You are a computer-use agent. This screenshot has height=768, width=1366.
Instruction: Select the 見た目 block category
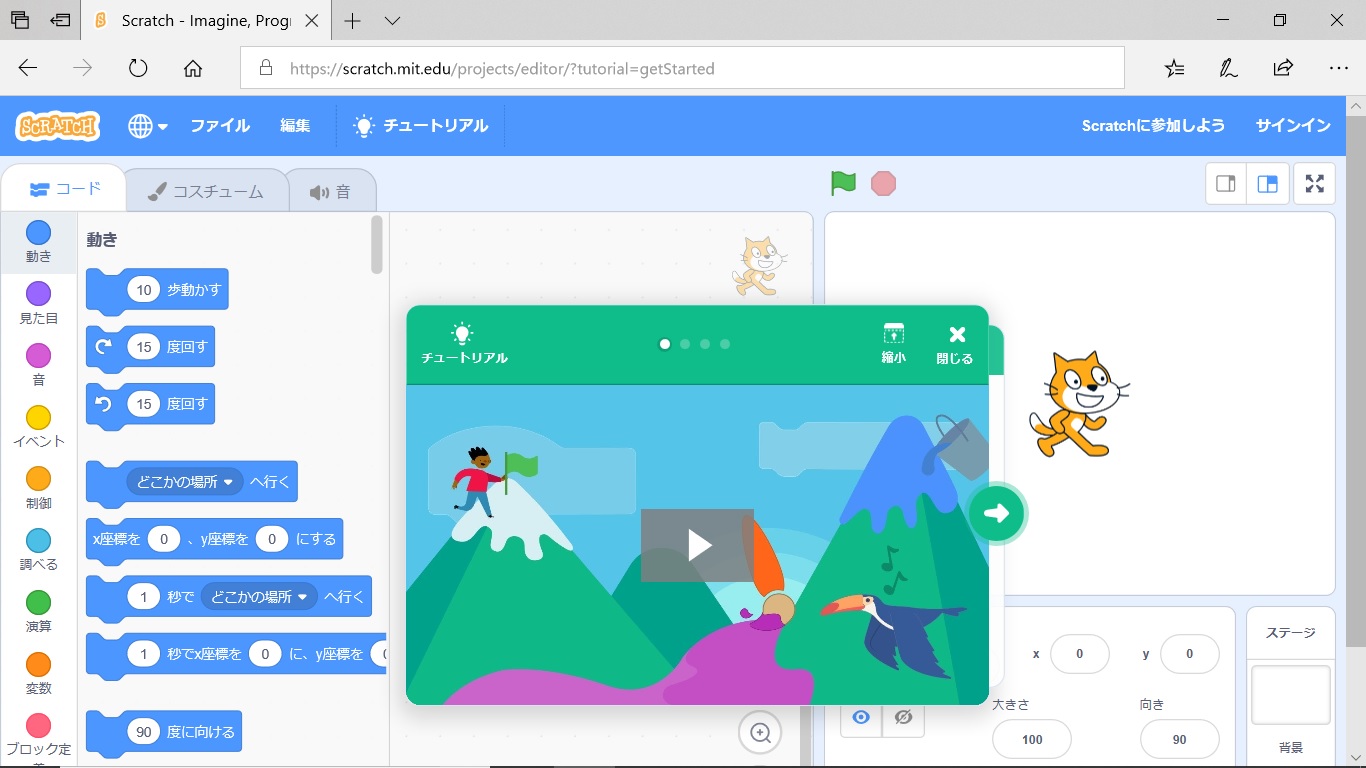38,304
